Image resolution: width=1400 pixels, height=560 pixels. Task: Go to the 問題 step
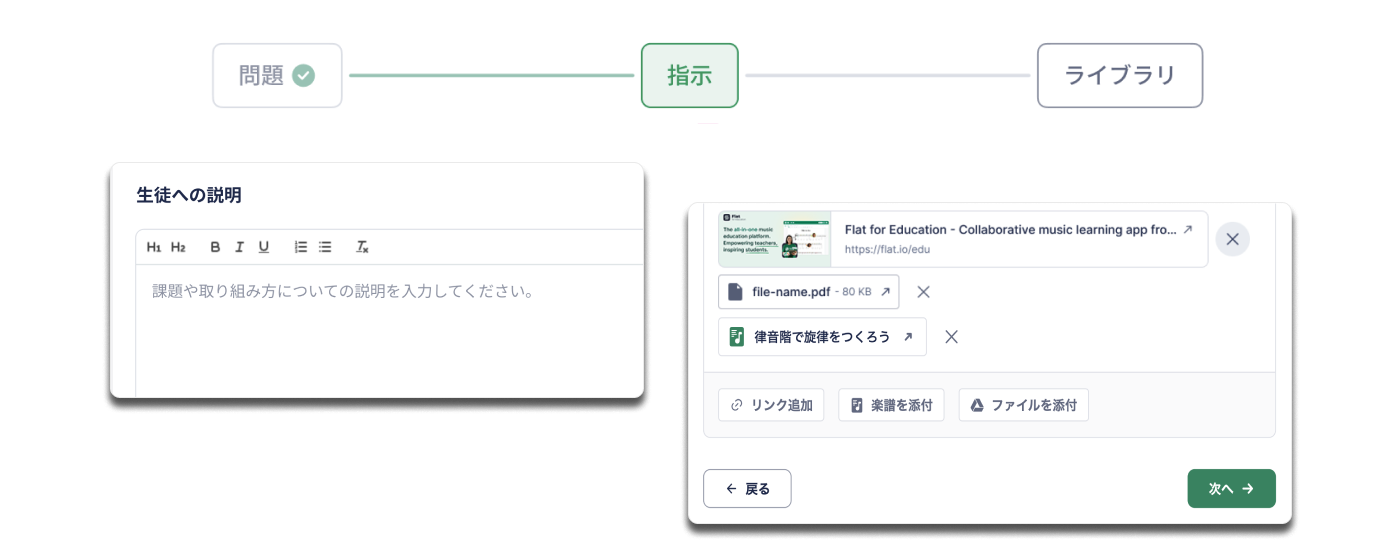pos(277,75)
